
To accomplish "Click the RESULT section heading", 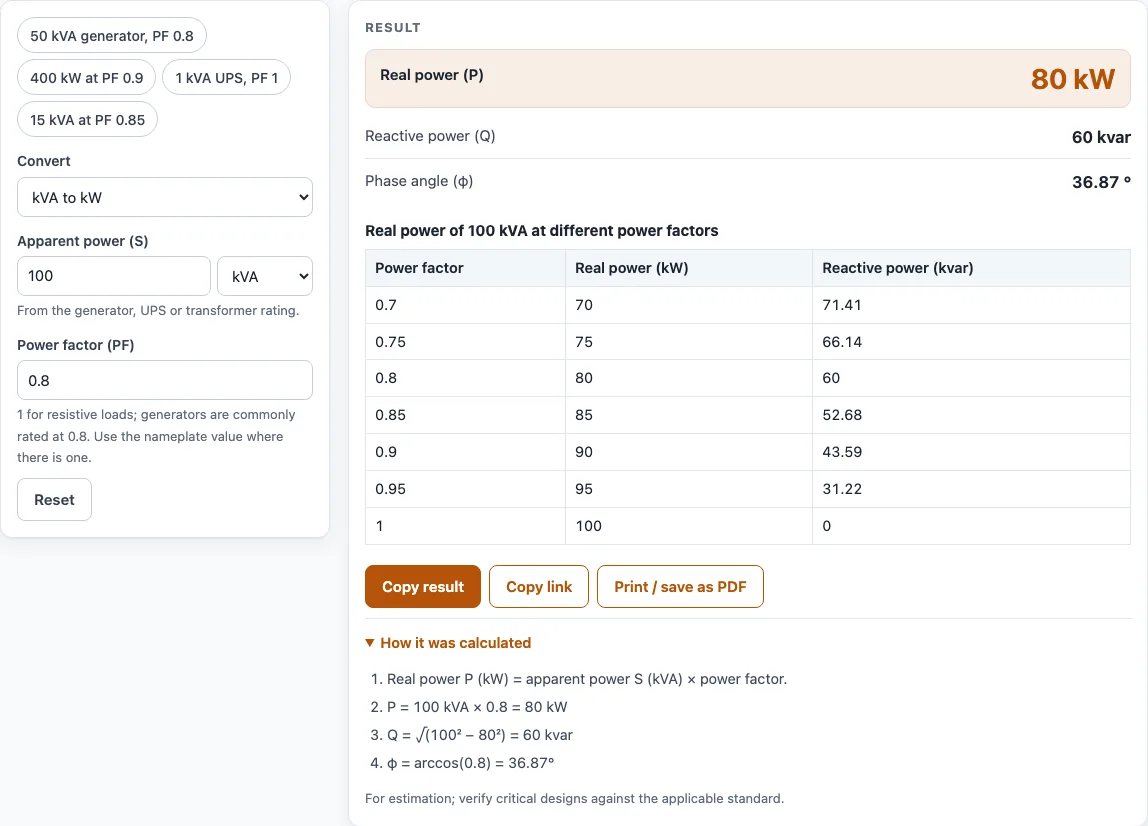I will (x=393, y=28).
